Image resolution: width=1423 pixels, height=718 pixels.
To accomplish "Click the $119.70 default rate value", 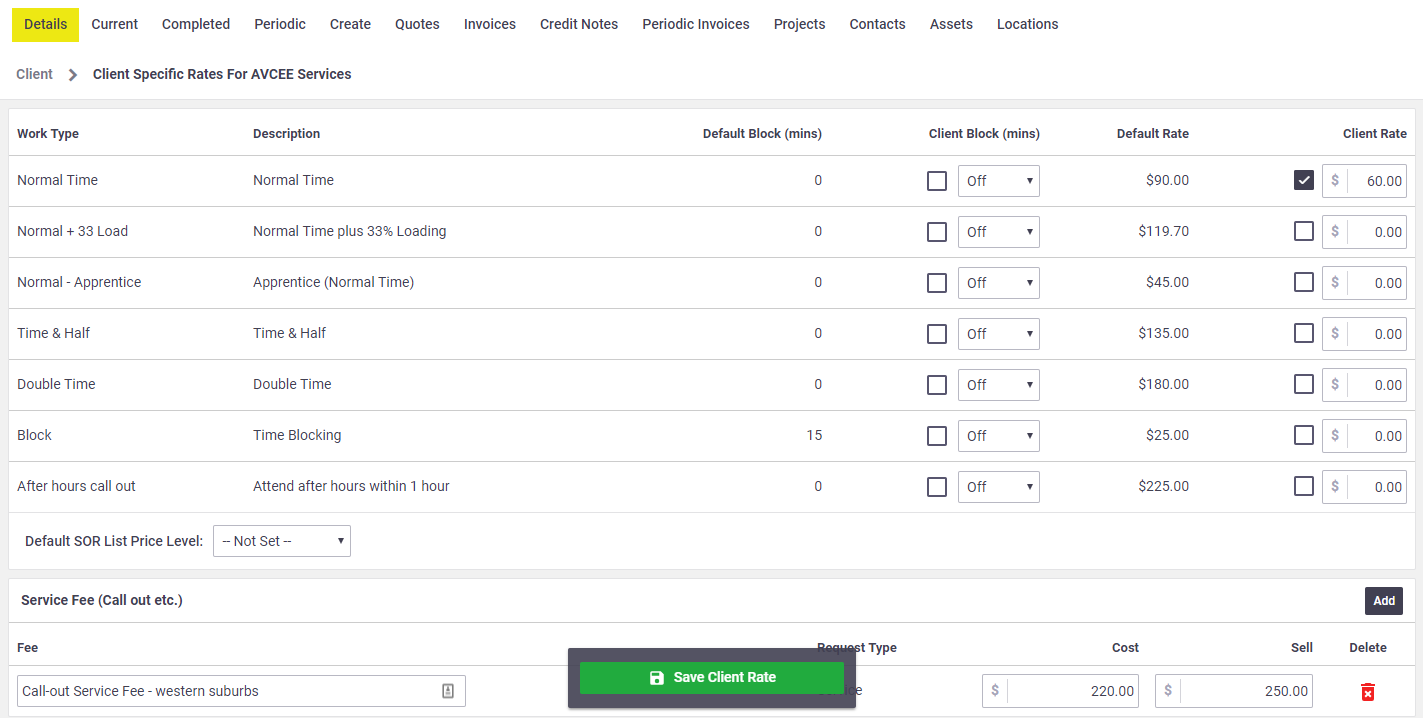I will point(1164,231).
